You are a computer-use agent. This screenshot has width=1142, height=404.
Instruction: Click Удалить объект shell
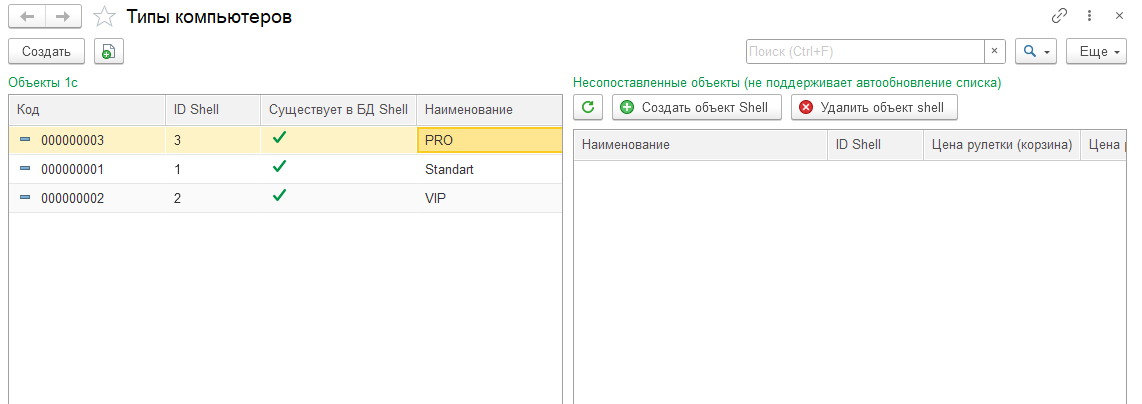point(874,107)
